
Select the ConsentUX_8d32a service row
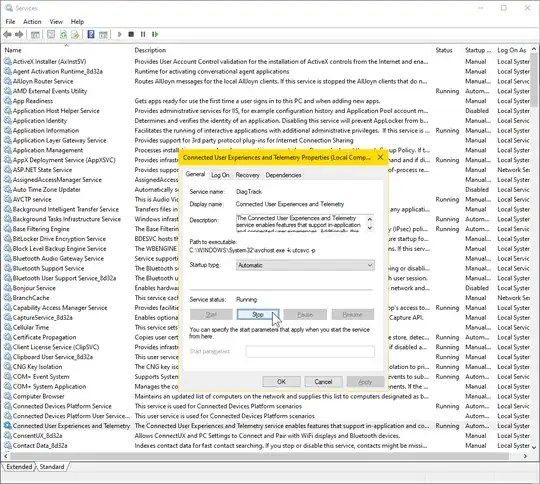tap(267, 436)
